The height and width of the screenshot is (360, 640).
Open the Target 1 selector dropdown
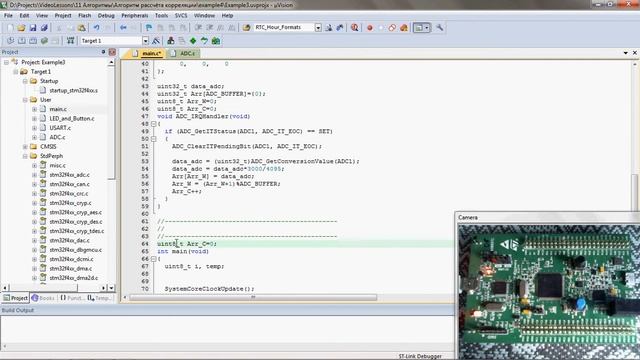145,41
